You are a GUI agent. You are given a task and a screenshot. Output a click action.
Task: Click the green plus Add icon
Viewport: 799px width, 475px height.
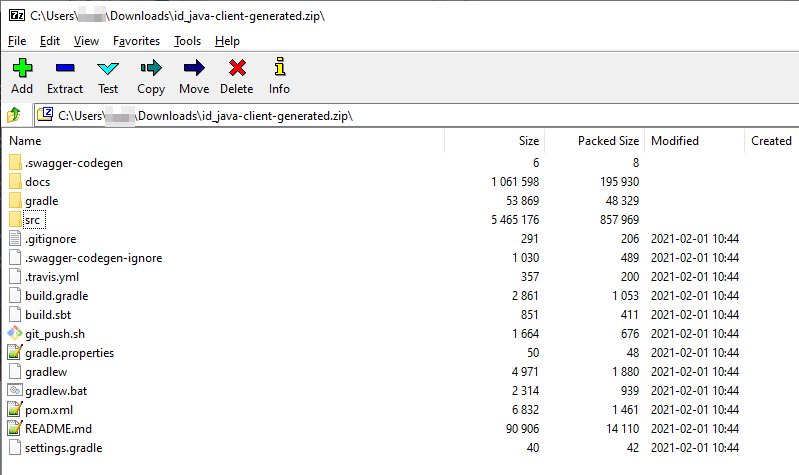click(x=22, y=69)
